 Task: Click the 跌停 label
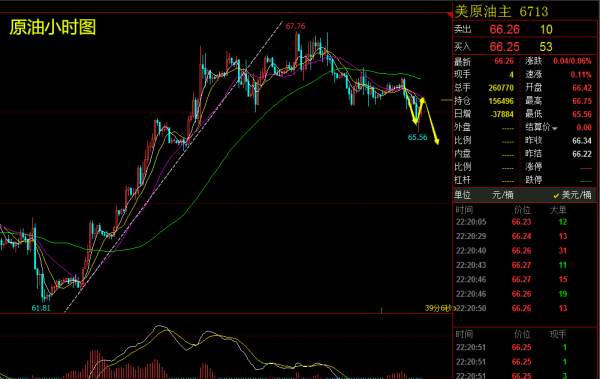533,180
